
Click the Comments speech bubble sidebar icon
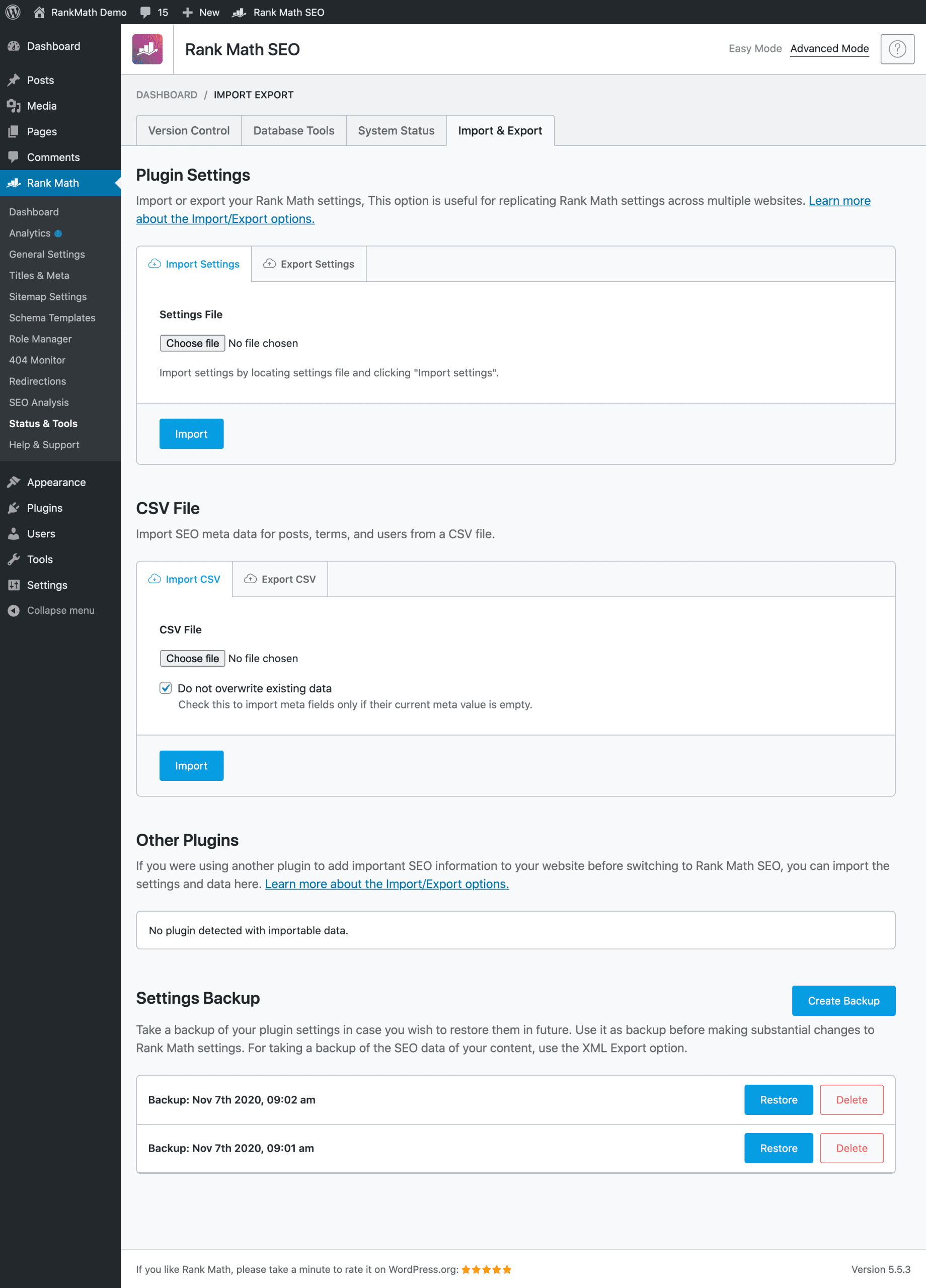[x=14, y=157]
